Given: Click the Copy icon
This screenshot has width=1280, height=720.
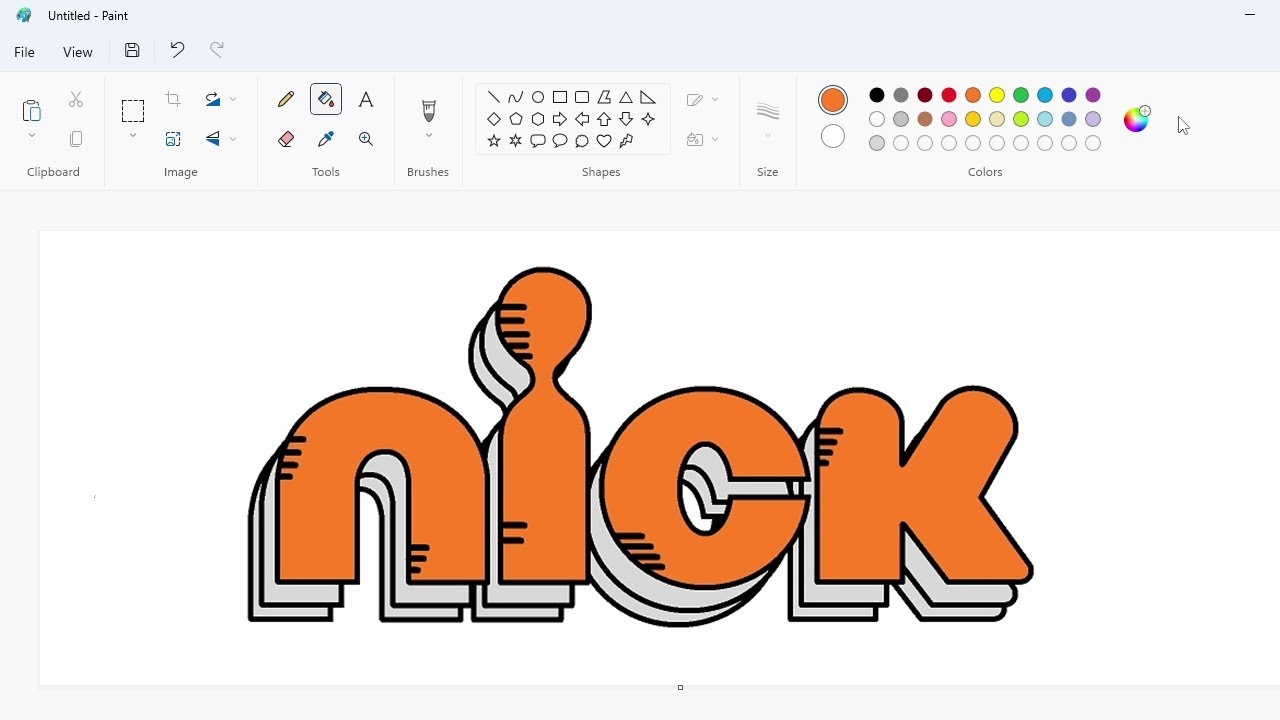Looking at the screenshot, I should (x=76, y=139).
